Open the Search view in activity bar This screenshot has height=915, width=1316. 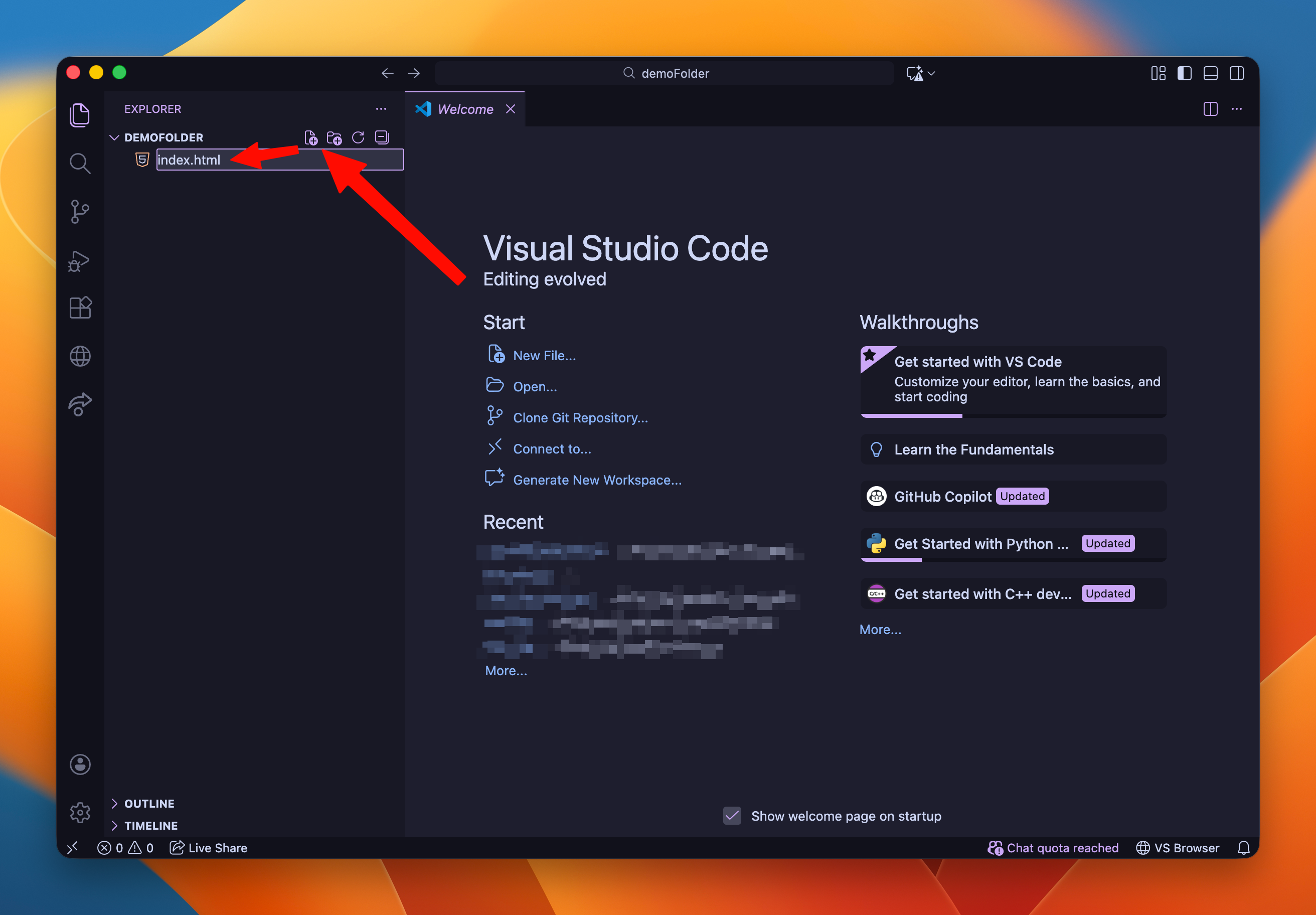click(x=80, y=164)
